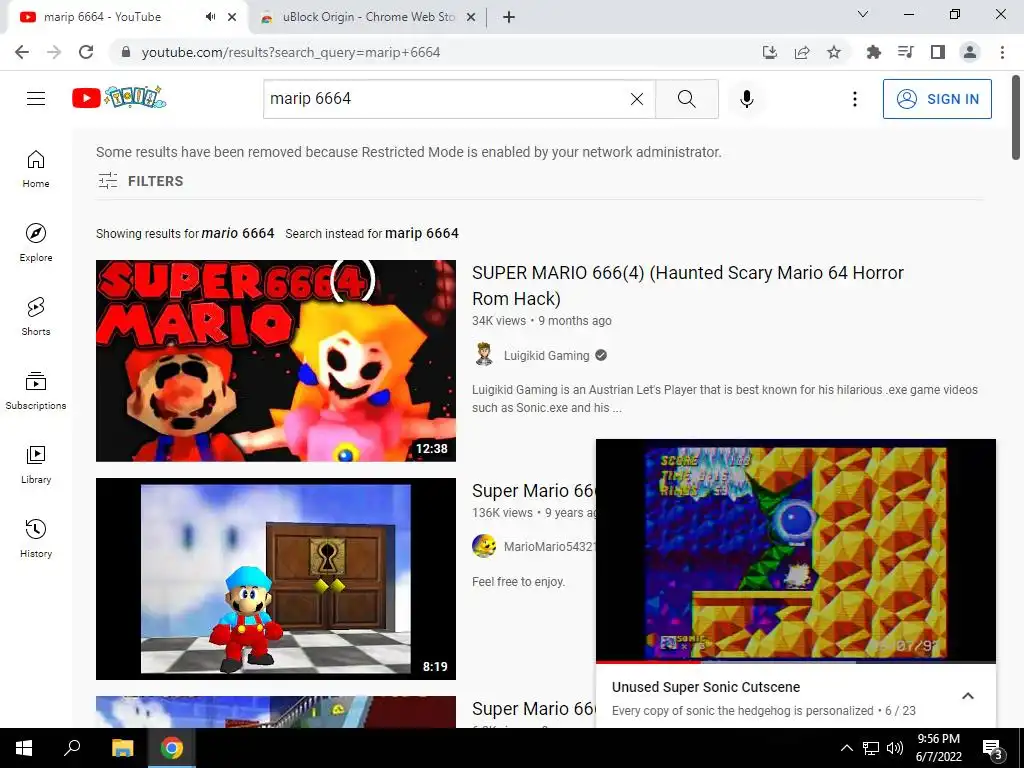
Task: Click the page vertical scrollbar
Action: pyautogui.click(x=1016, y=118)
